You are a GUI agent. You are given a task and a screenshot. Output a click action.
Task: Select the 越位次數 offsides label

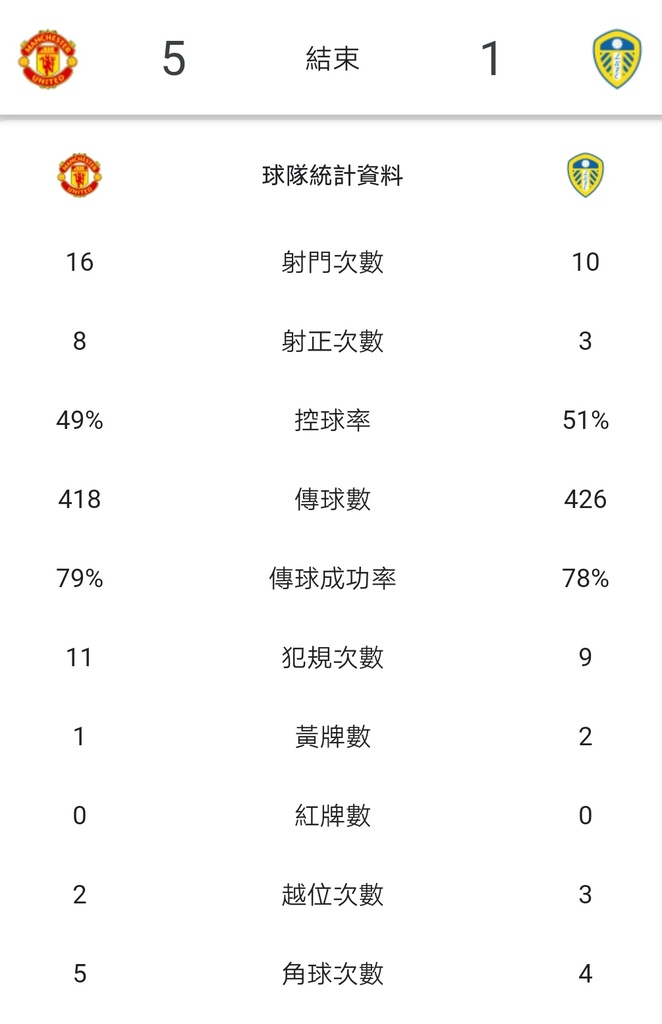[332, 895]
